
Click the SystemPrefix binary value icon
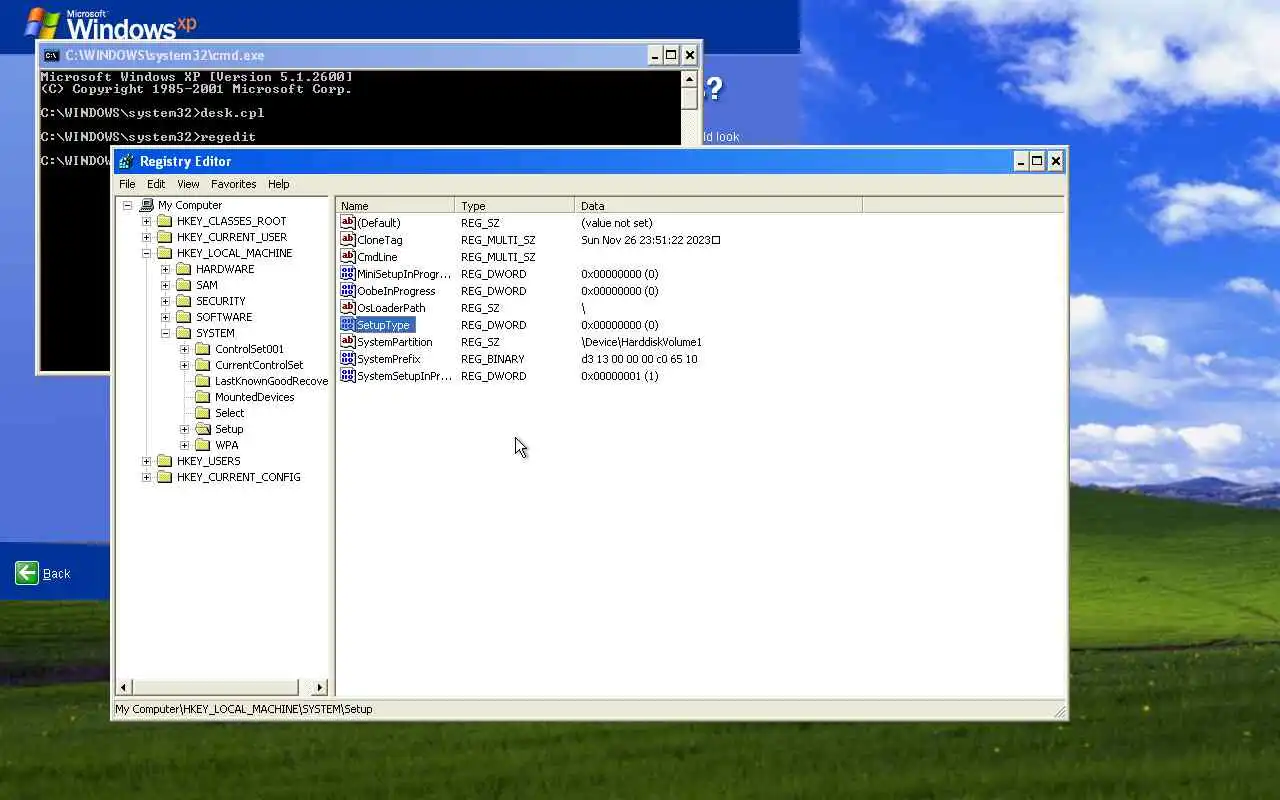[x=348, y=359]
